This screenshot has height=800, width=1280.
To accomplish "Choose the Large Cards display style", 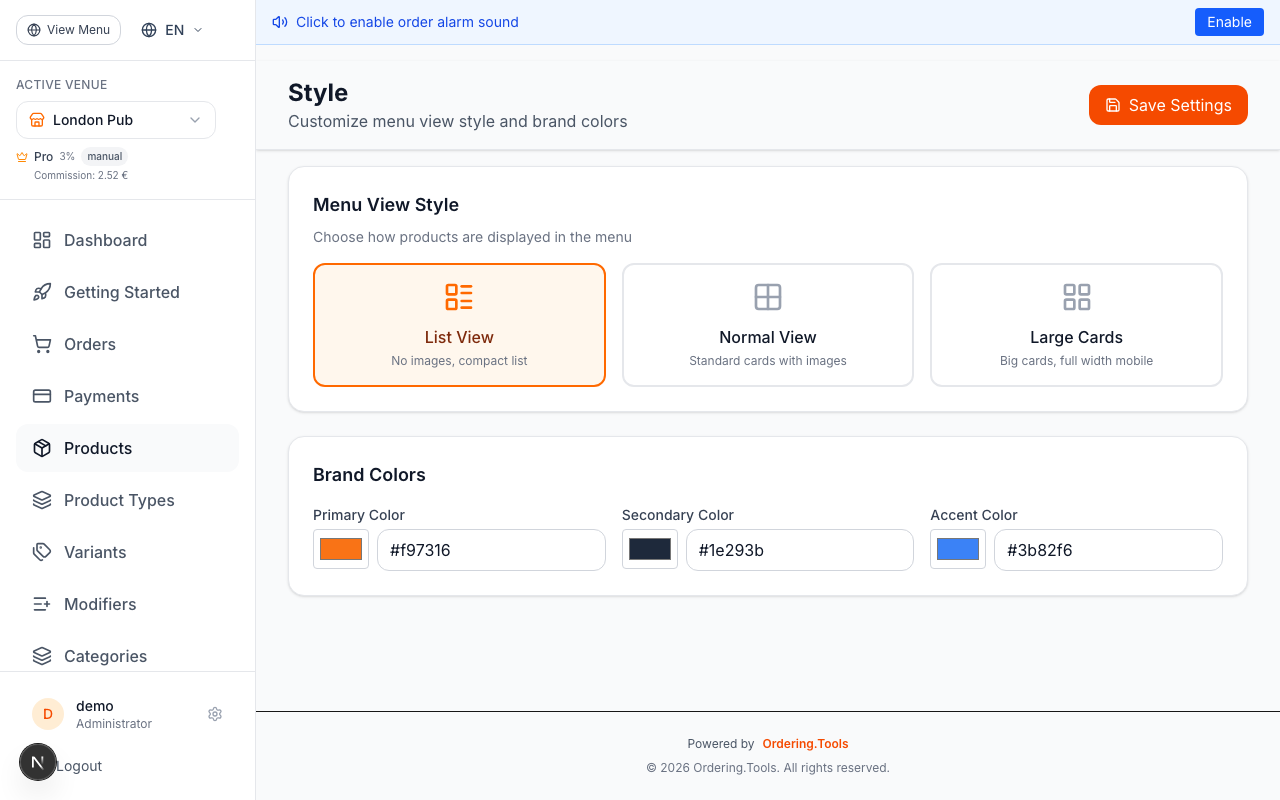I will point(1076,324).
